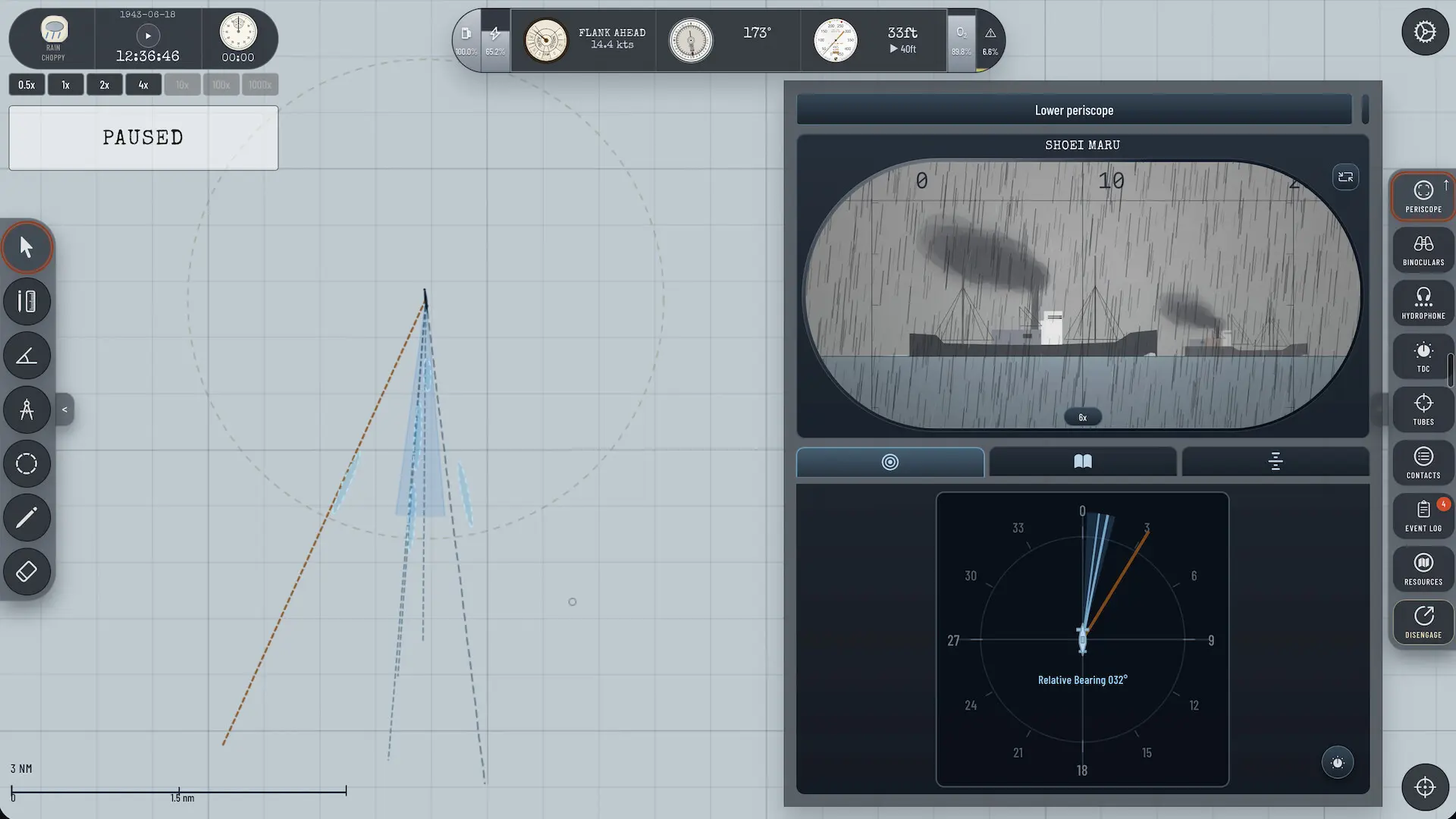Click the engine telegraph dial
Screen dimensions: 1456x819
(x=546, y=40)
